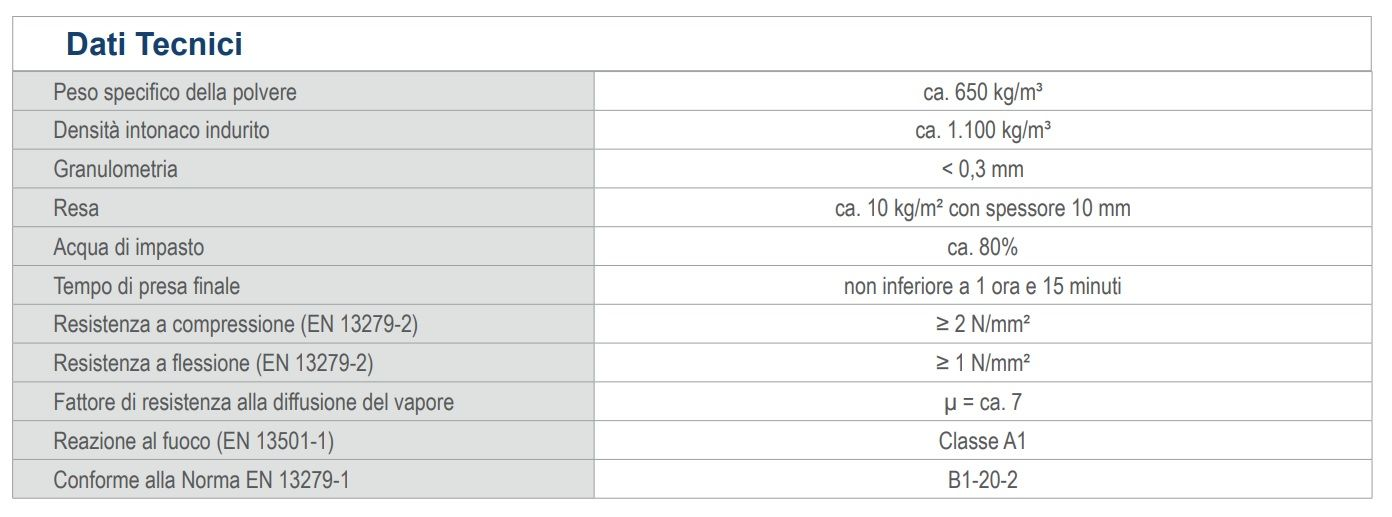The height and width of the screenshot is (517, 1392).
Task: Click "non inferiore a 1 ora e 15 minuti"
Action: coord(983,286)
